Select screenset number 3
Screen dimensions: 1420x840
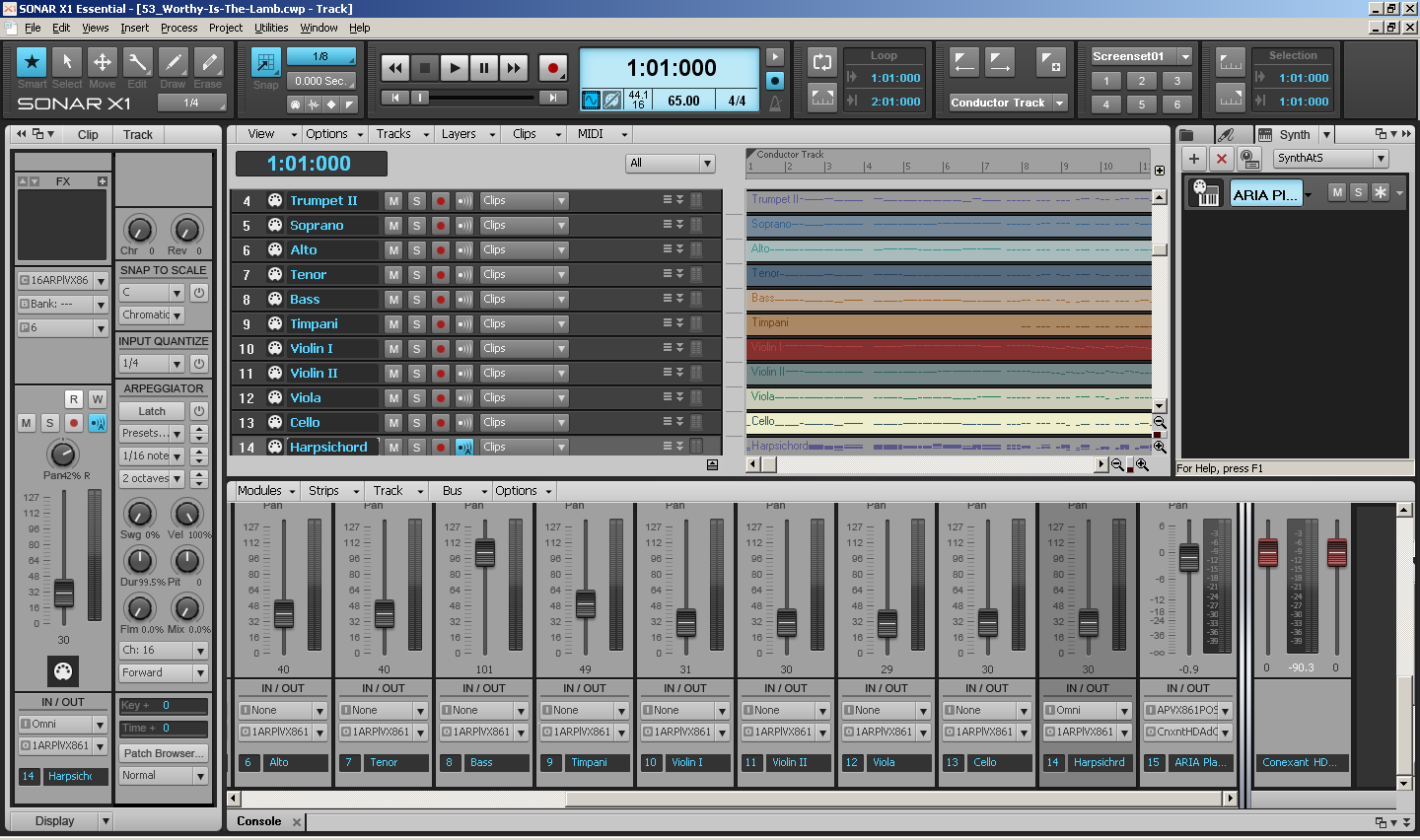[x=1176, y=81]
